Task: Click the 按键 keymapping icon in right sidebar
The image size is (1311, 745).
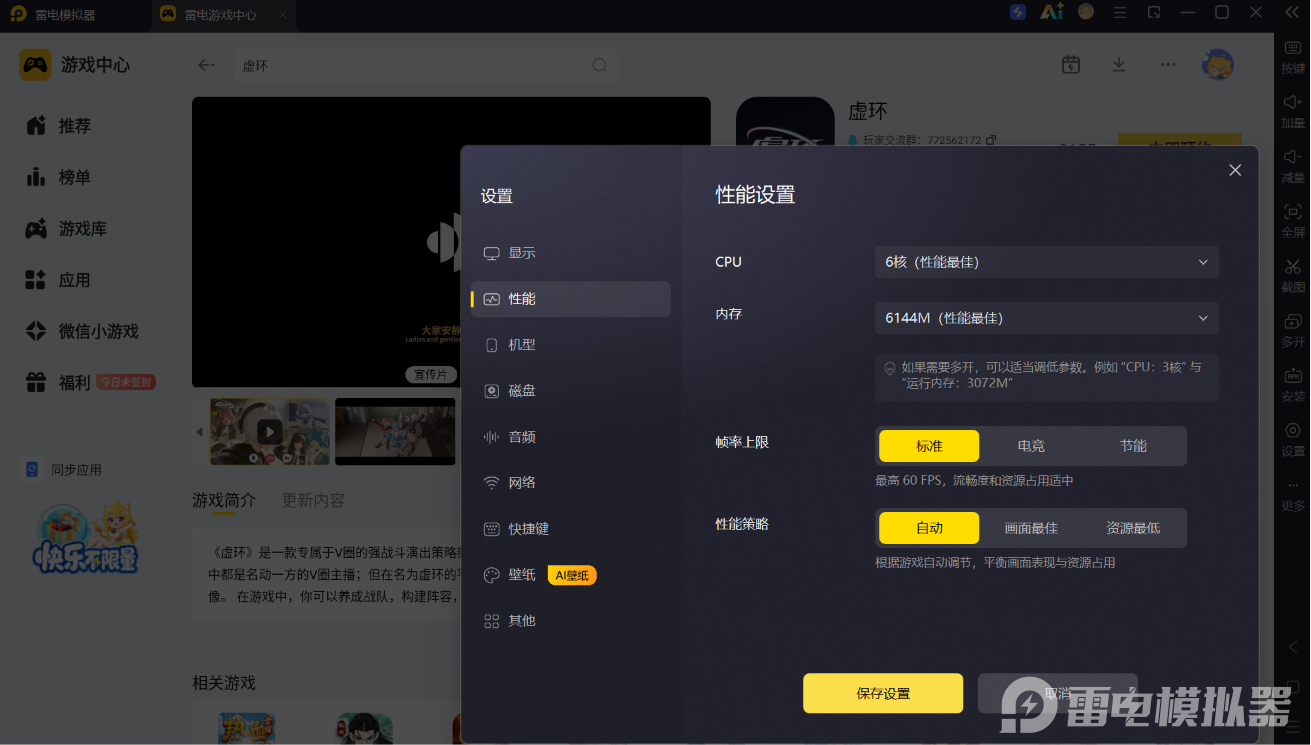Action: click(x=1293, y=48)
